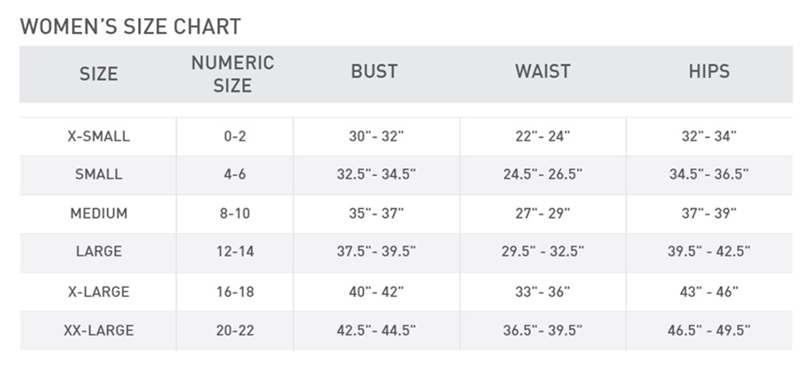Image resolution: width=800 pixels, height=365 pixels.
Task: Click hips measurement 46.5" - 49.5" cell
Action: 709,330
